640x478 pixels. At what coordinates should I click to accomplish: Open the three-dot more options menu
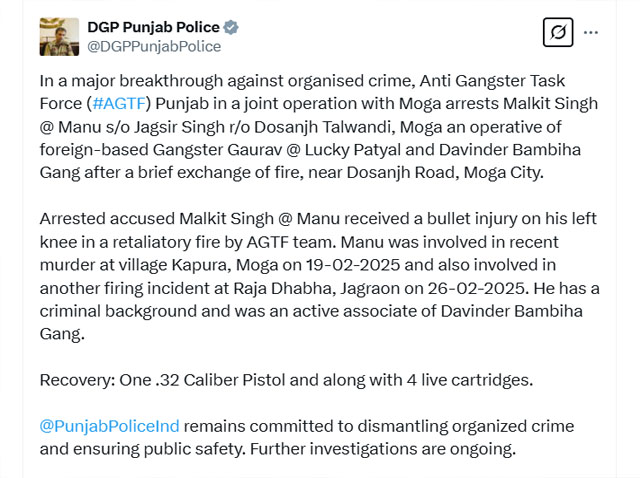pyautogui.click(x=591, y=32)
